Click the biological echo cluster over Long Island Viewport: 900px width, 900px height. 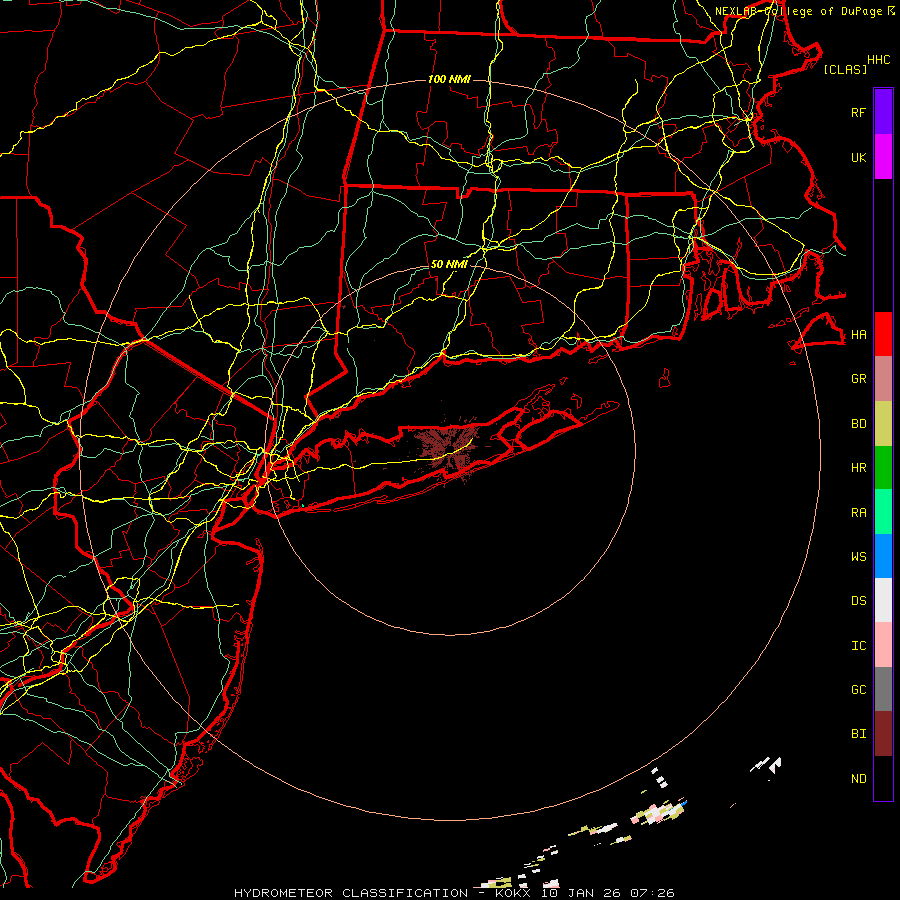click(445, 447)
